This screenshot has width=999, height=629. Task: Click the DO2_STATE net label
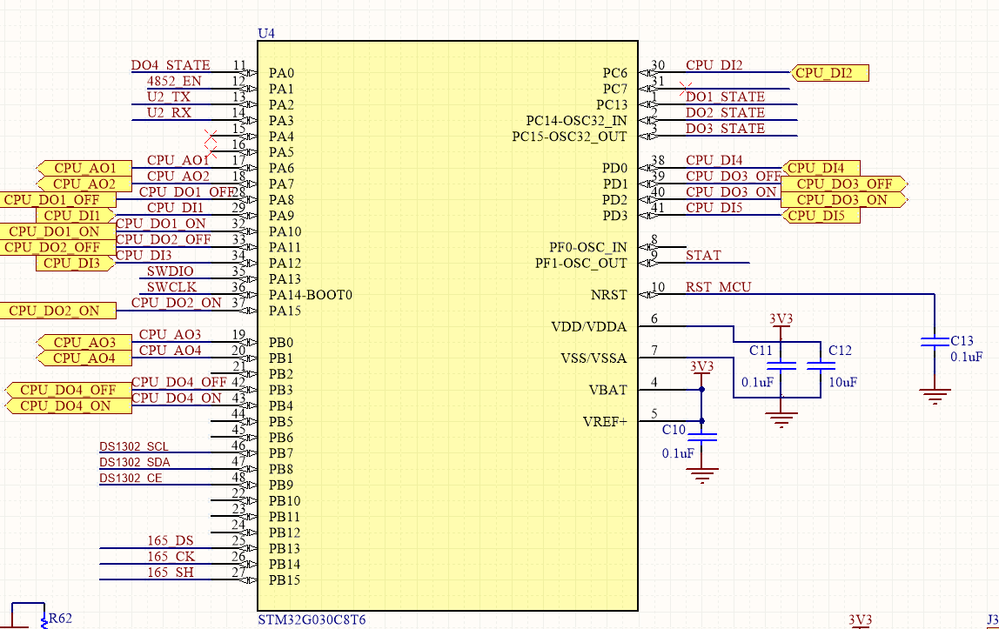[725, 113]
